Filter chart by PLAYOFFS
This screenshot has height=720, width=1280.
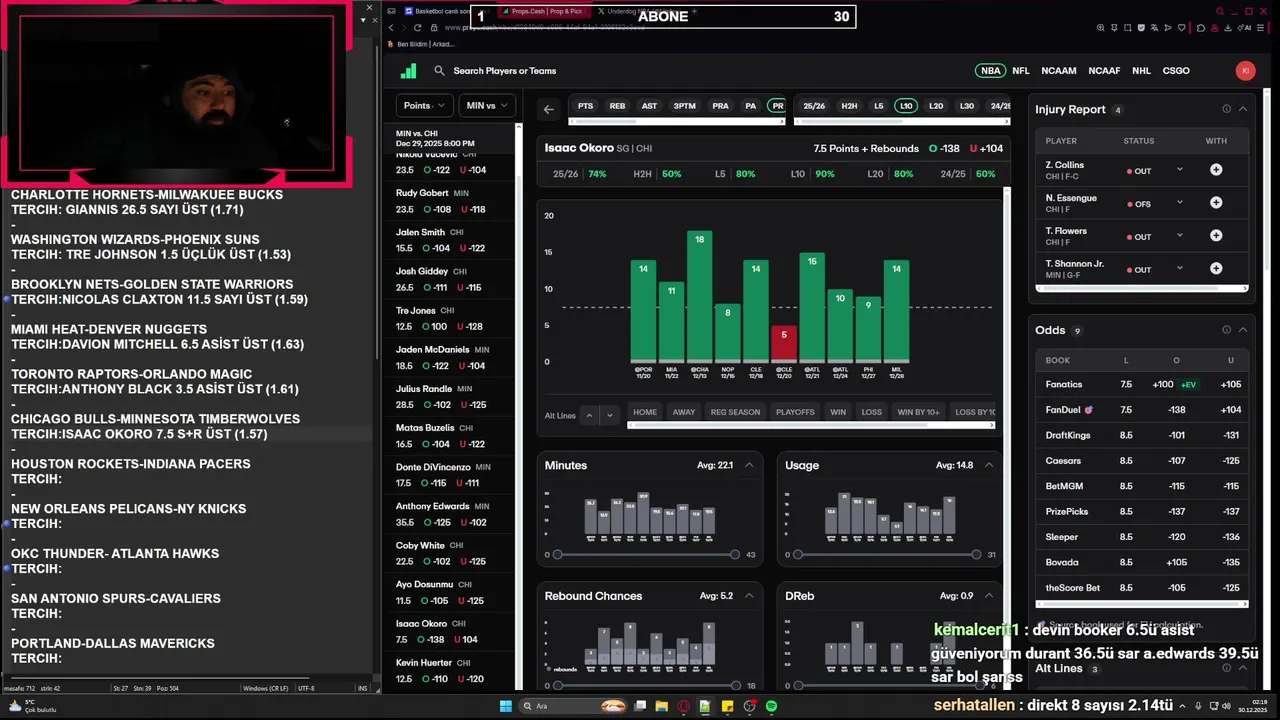click(795, 412)
